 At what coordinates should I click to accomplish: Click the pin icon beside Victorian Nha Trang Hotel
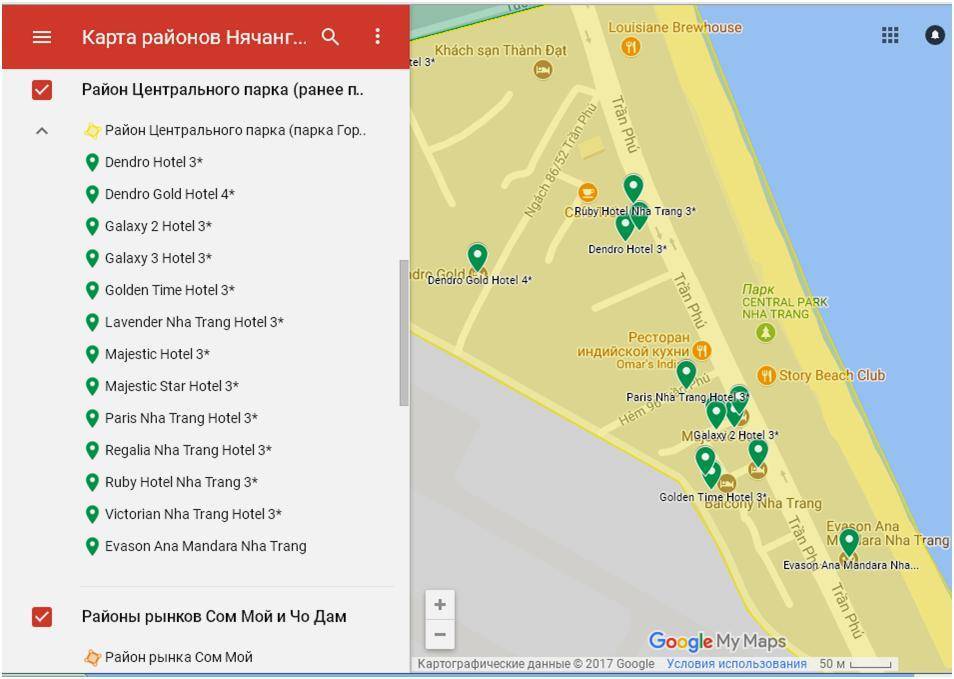pyautogui.click(x=92, y=514)
